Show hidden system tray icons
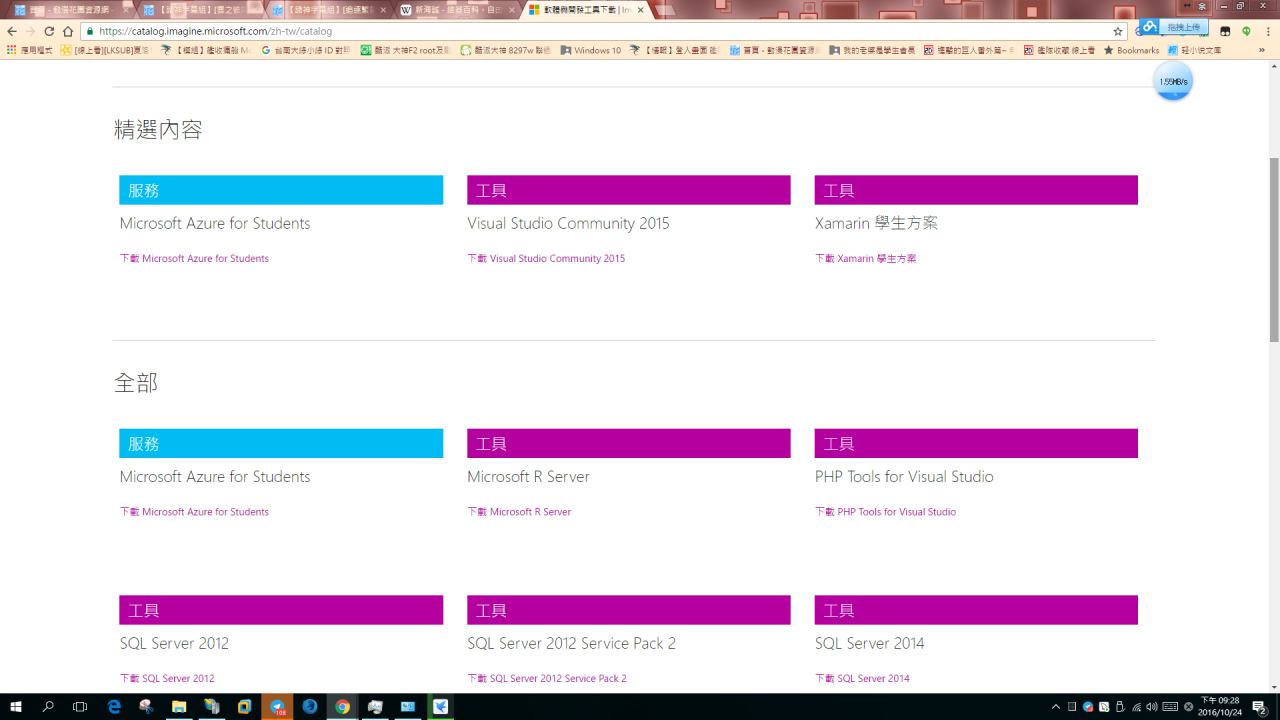Screen dimensions: 1280x720 (1056, 707)
